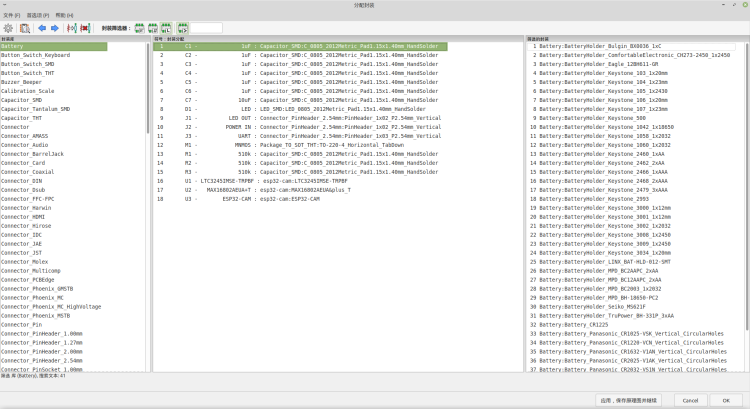750x409 pixels.
Task: Select the Capacitor_SMD library
Action: [x=21, y=100]
